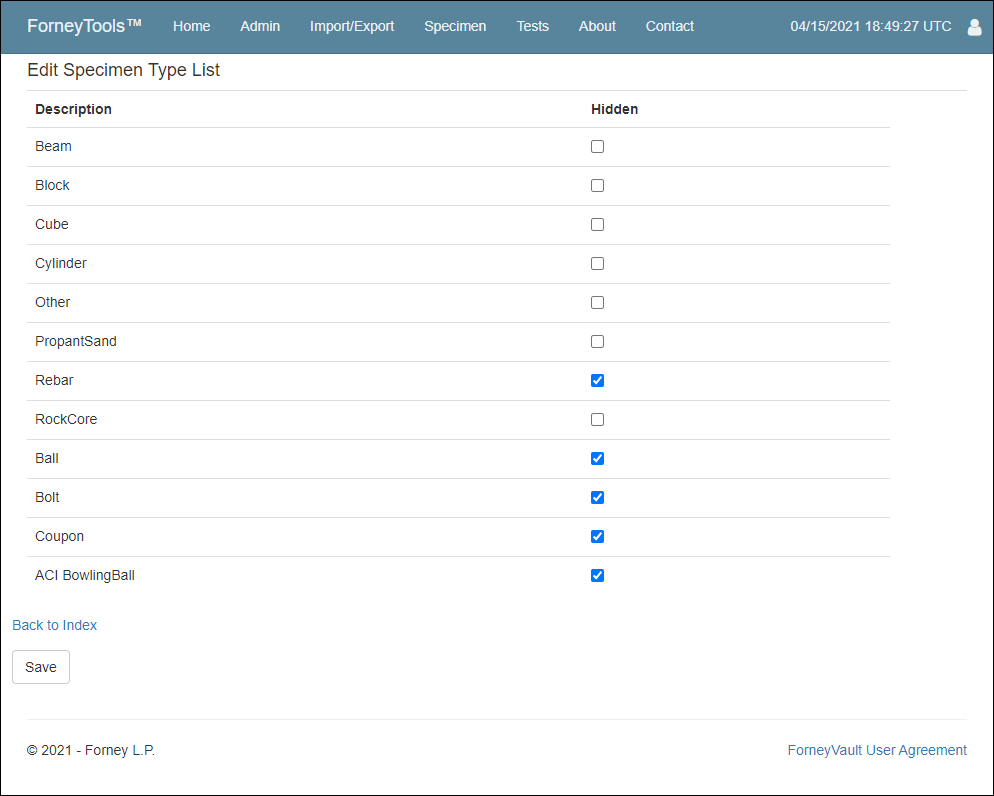Image resolution: width=994 pixels, height=796 pixels.
Task: Open the user account icon
Action: [x=974, y=27]
